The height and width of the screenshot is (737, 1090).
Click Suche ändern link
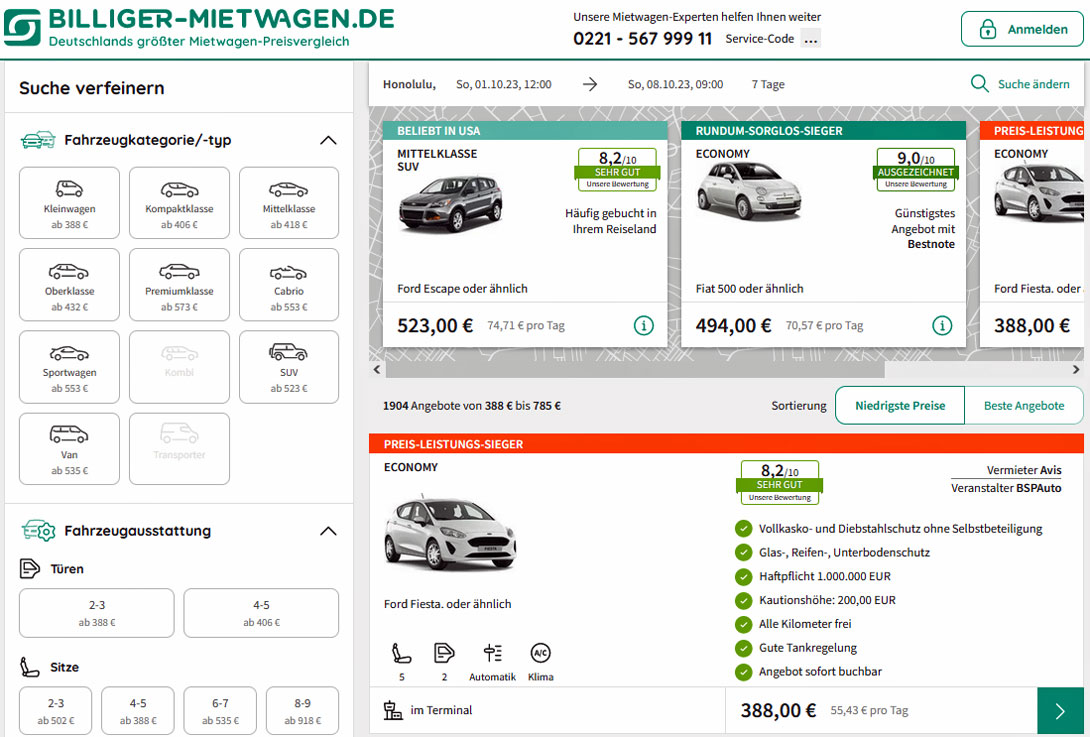tap(1034, 84)
